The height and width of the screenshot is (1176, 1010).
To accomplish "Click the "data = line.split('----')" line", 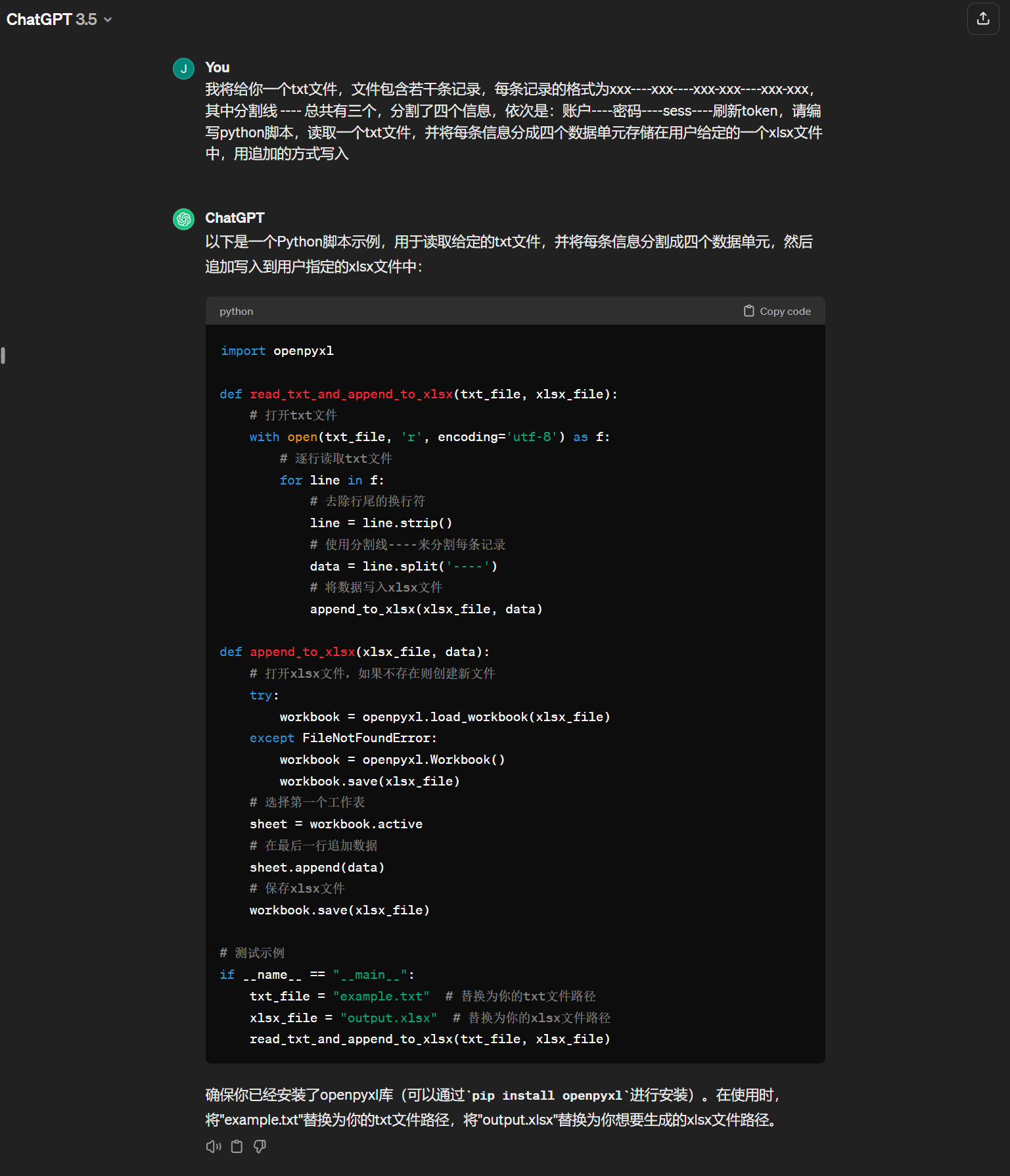I will click(403, 567).
